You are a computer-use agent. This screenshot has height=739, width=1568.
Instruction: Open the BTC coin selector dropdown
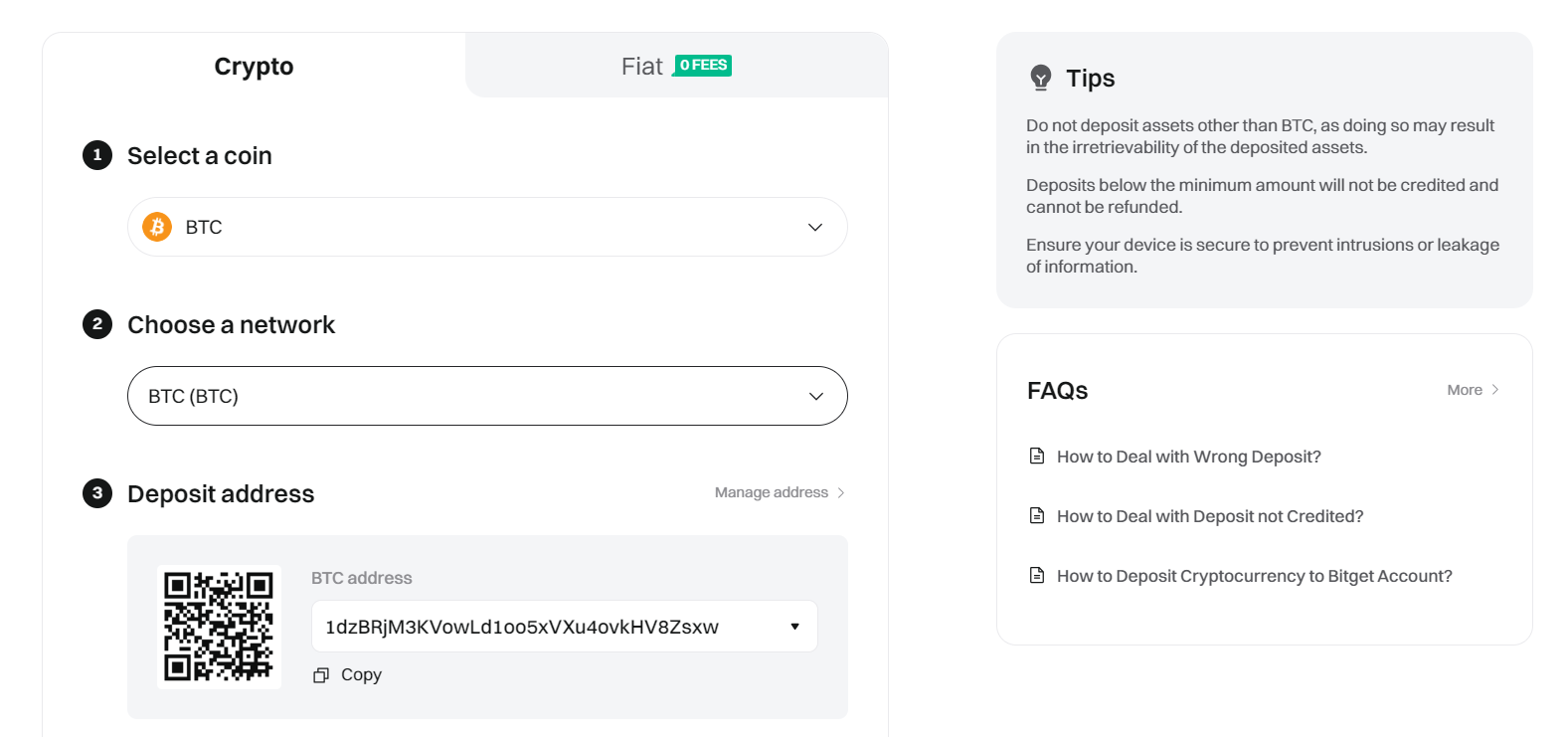pyautogui.click(x=487, y=227)
